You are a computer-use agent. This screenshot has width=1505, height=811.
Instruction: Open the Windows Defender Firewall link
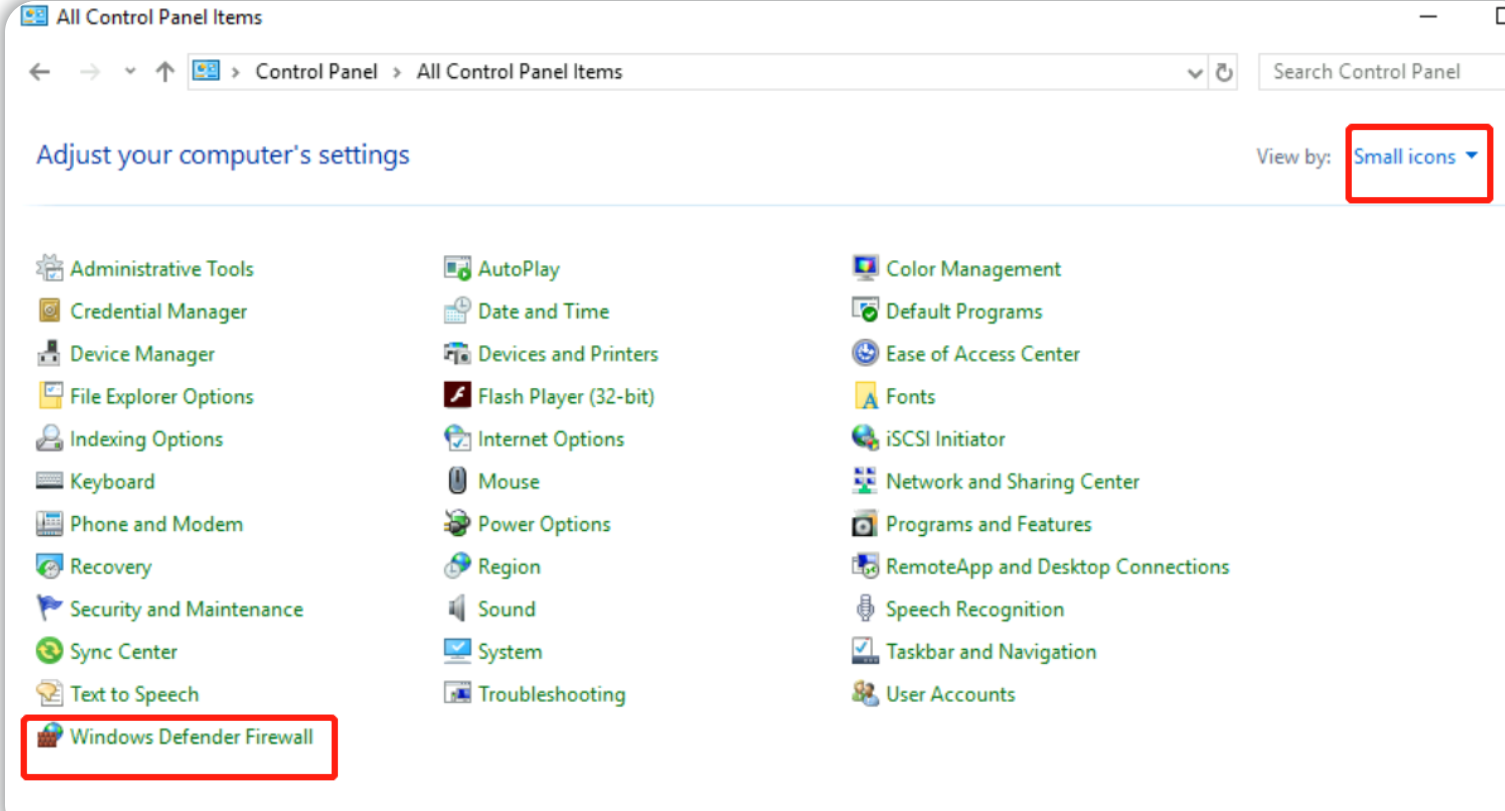[192, 737]
